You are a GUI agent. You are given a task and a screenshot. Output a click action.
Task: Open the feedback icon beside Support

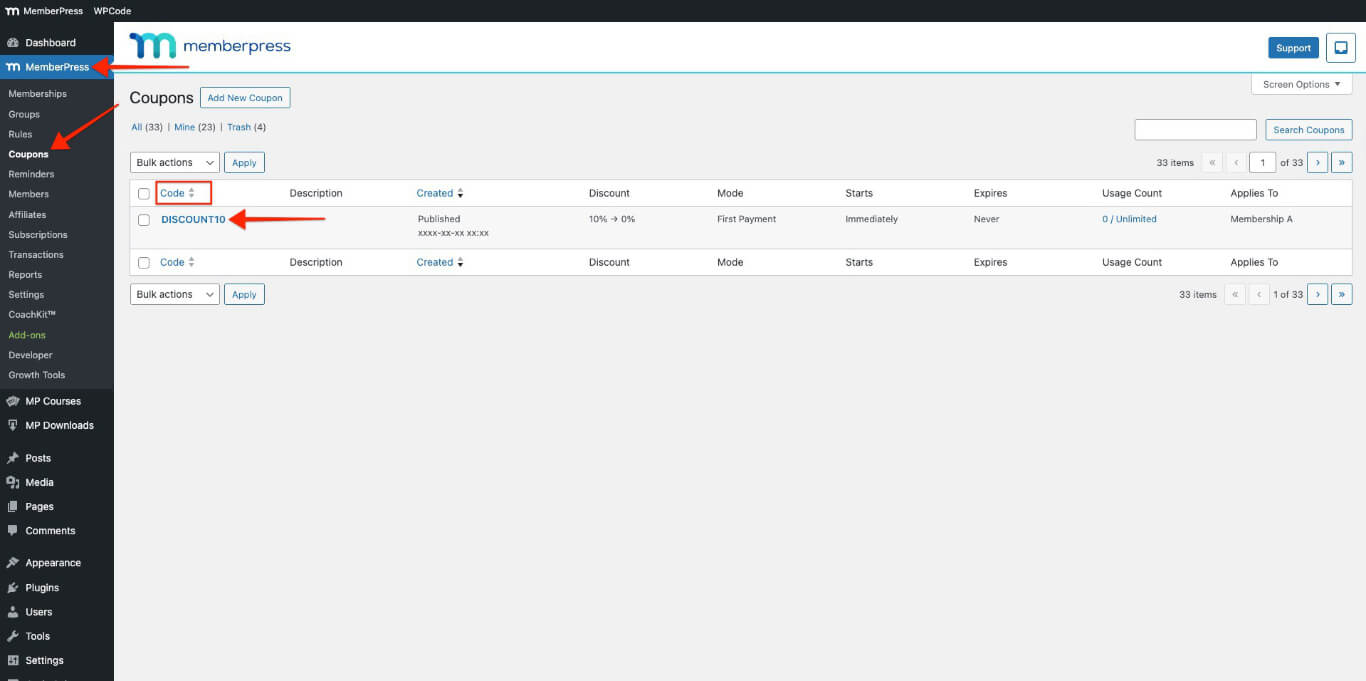[x=1340, y=47]
